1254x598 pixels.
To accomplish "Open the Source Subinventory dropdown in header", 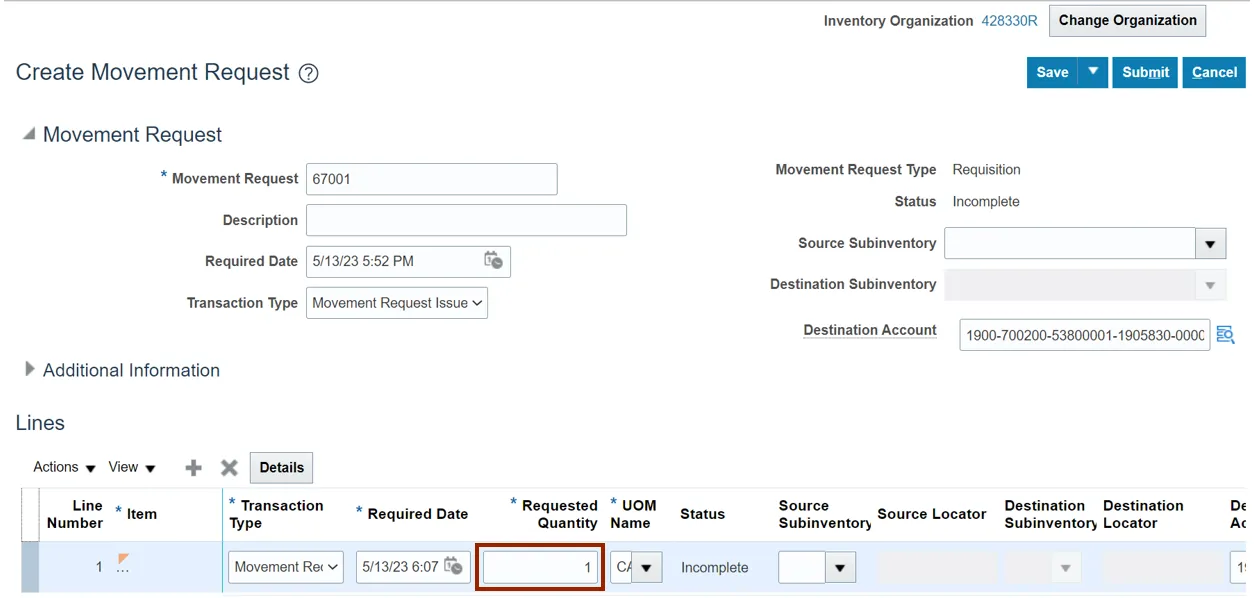I will pos(1210,243).
